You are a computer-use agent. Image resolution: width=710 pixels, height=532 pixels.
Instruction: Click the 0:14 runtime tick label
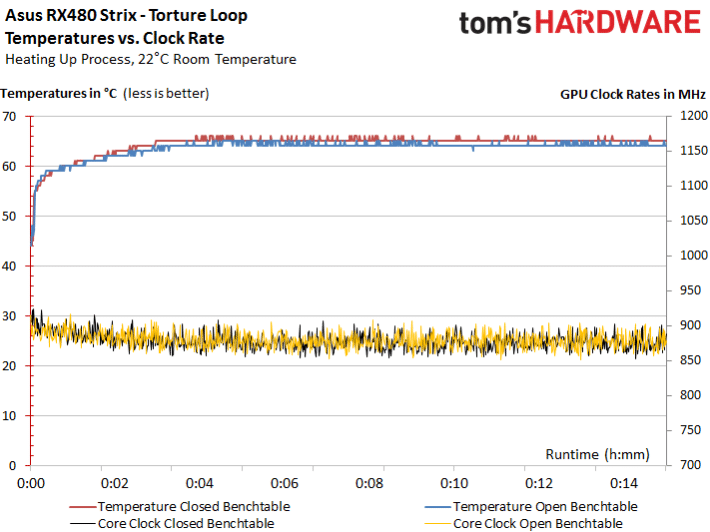pyautogui.click(x=624, y=484)
